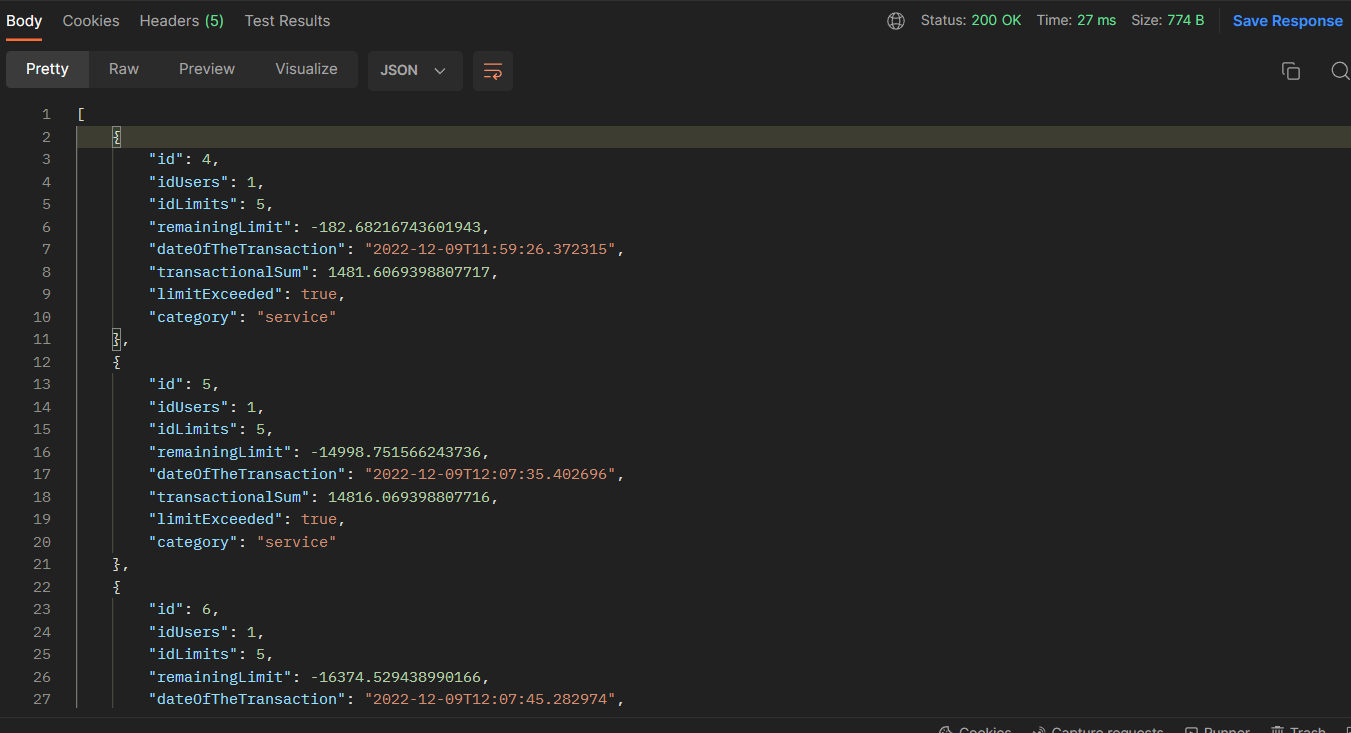Toggle line wrapping in the response viewer
Viewport: 1351px width, 733px height.
[492, 71]
